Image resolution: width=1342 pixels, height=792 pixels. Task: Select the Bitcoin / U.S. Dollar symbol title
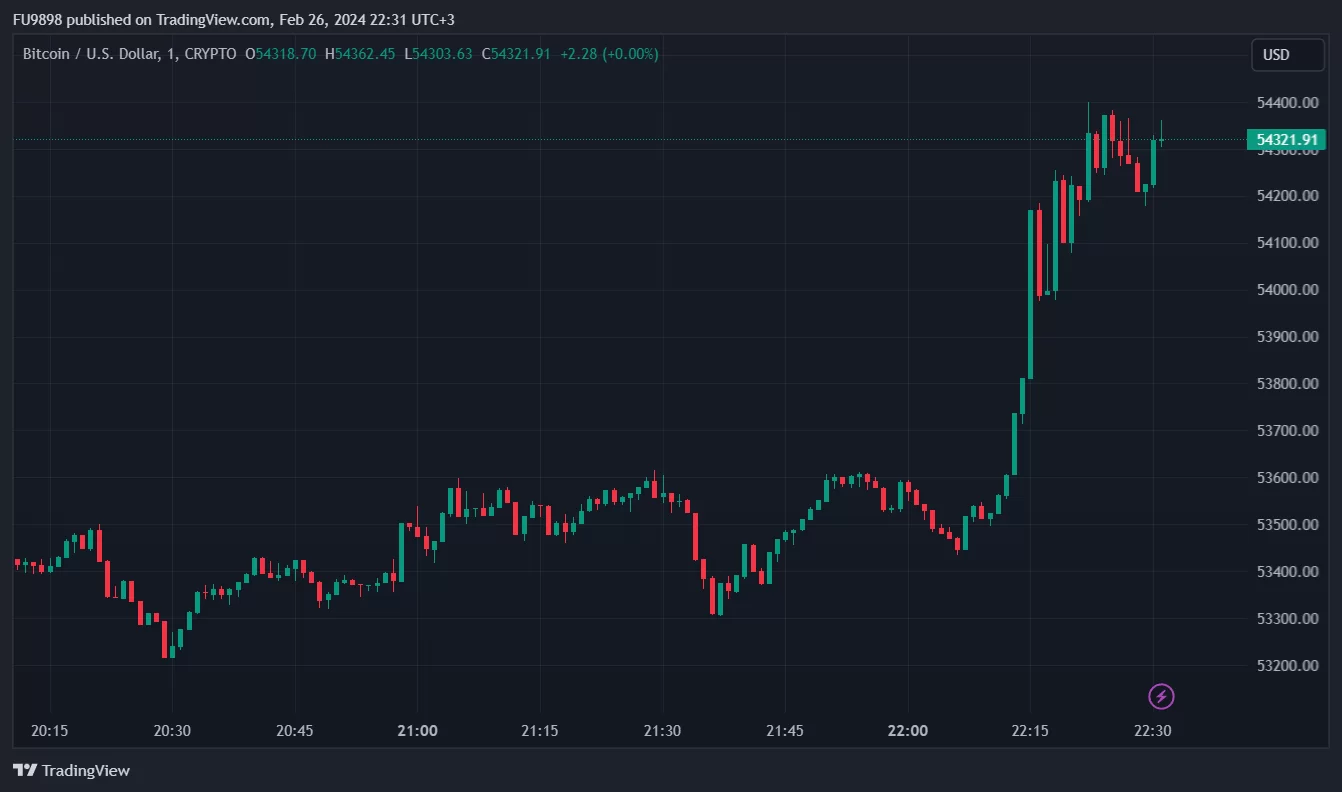point(90,54)
